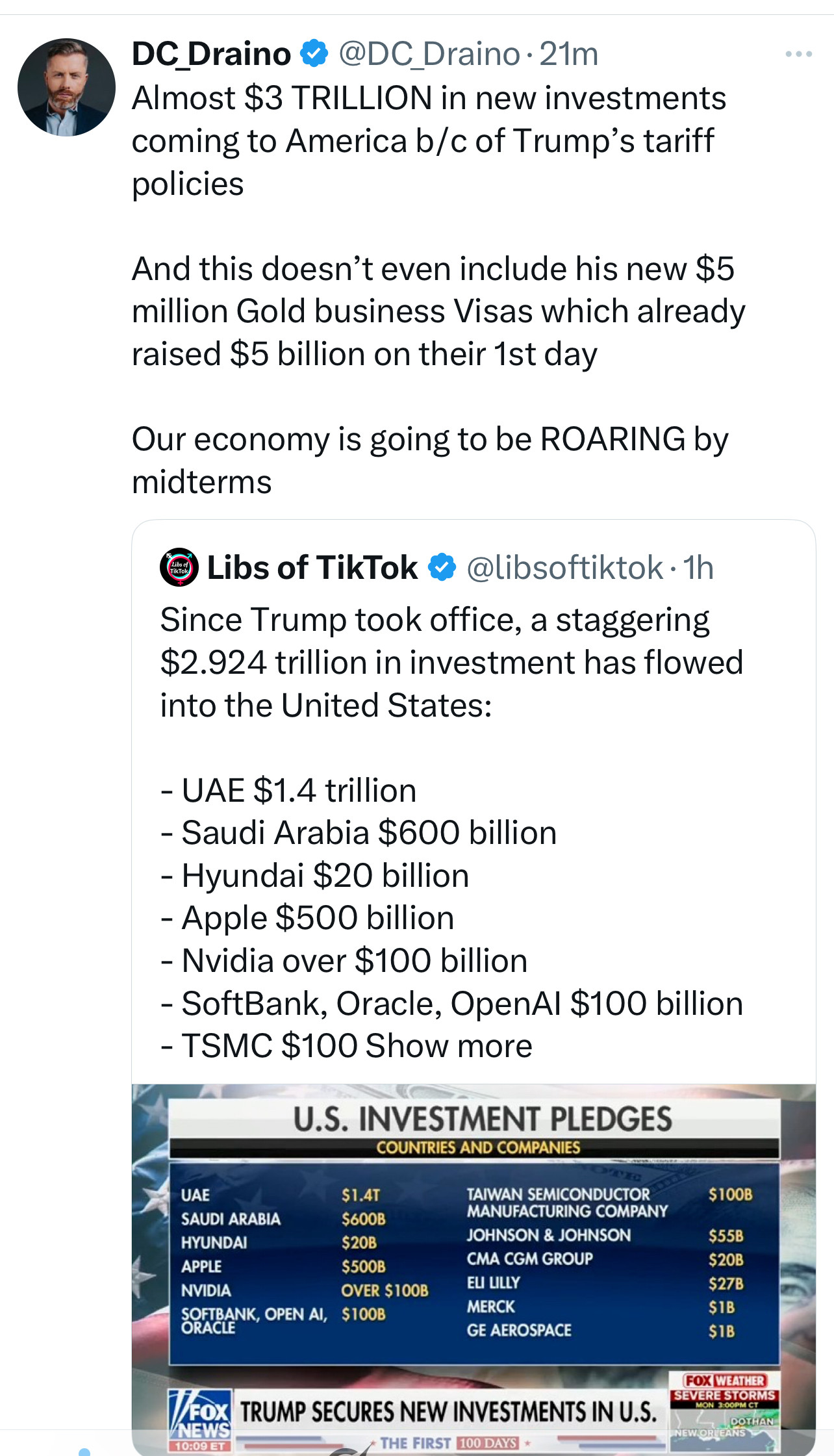The height and width of the screenshot is (1456, 834).
Task: Click the @DC_Draino handle
Action: pos(429,53)
